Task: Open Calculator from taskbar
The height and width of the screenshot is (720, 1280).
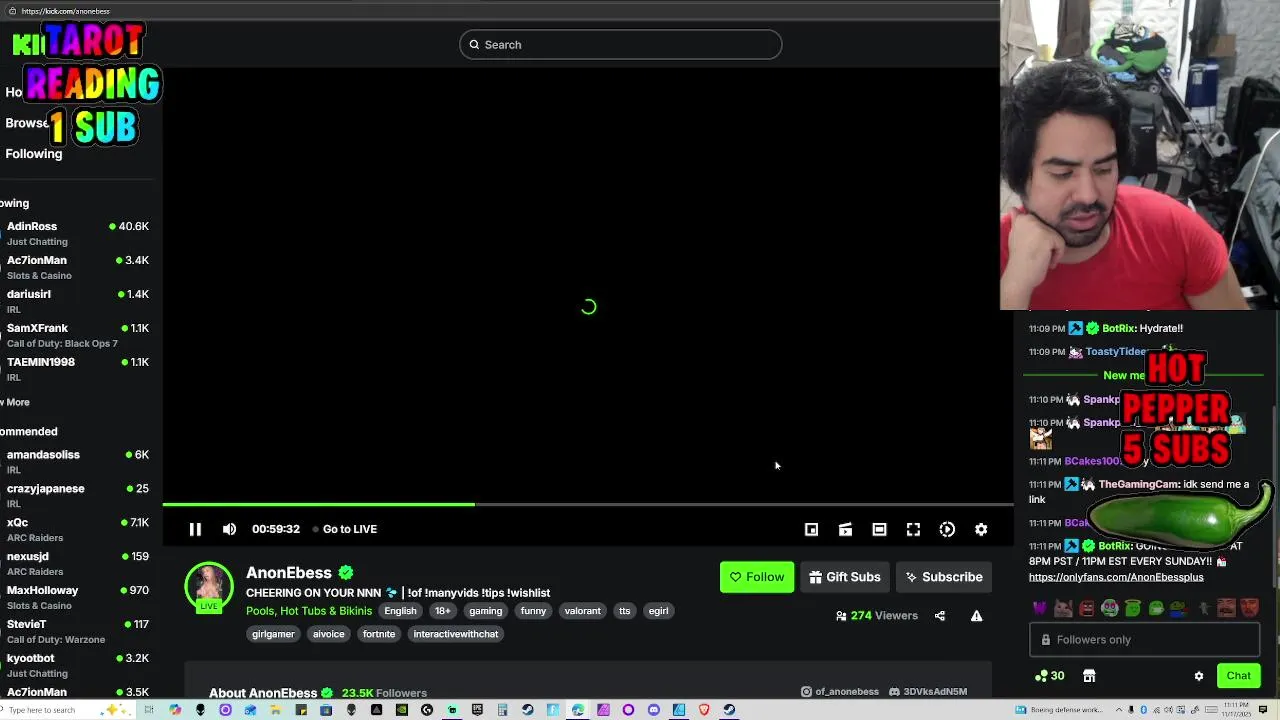Action: tap(502, 710)
